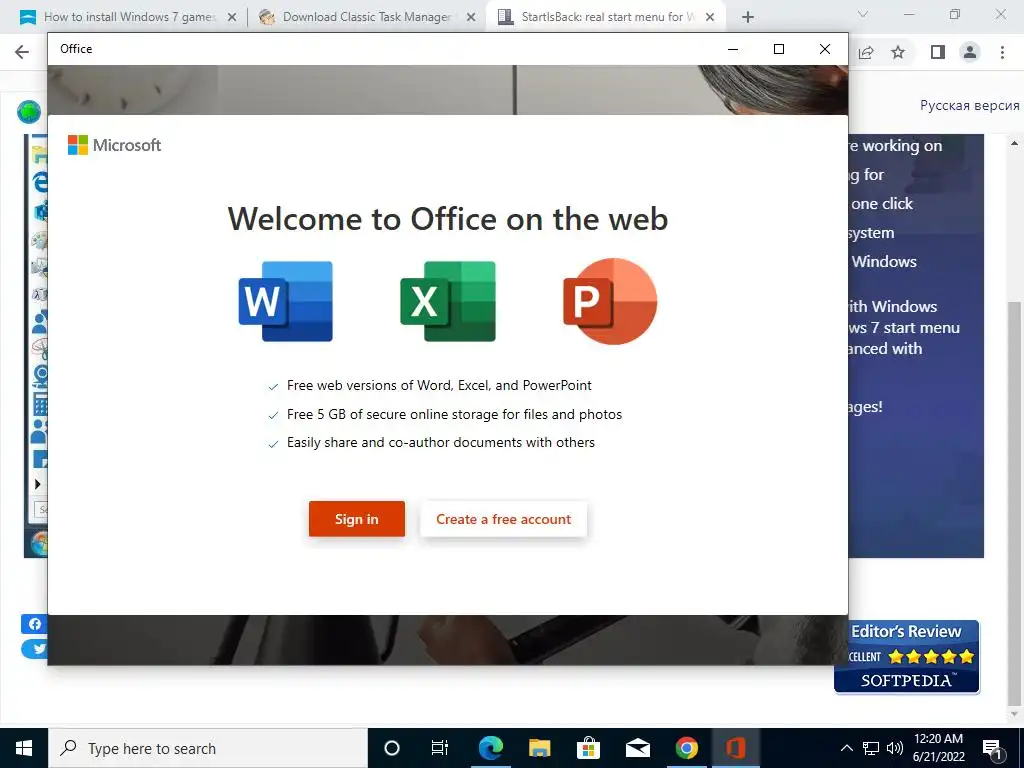The width and height of the screenshot is (1024, 768).
Task: Click Create a free account
Action: pos(504,519)
